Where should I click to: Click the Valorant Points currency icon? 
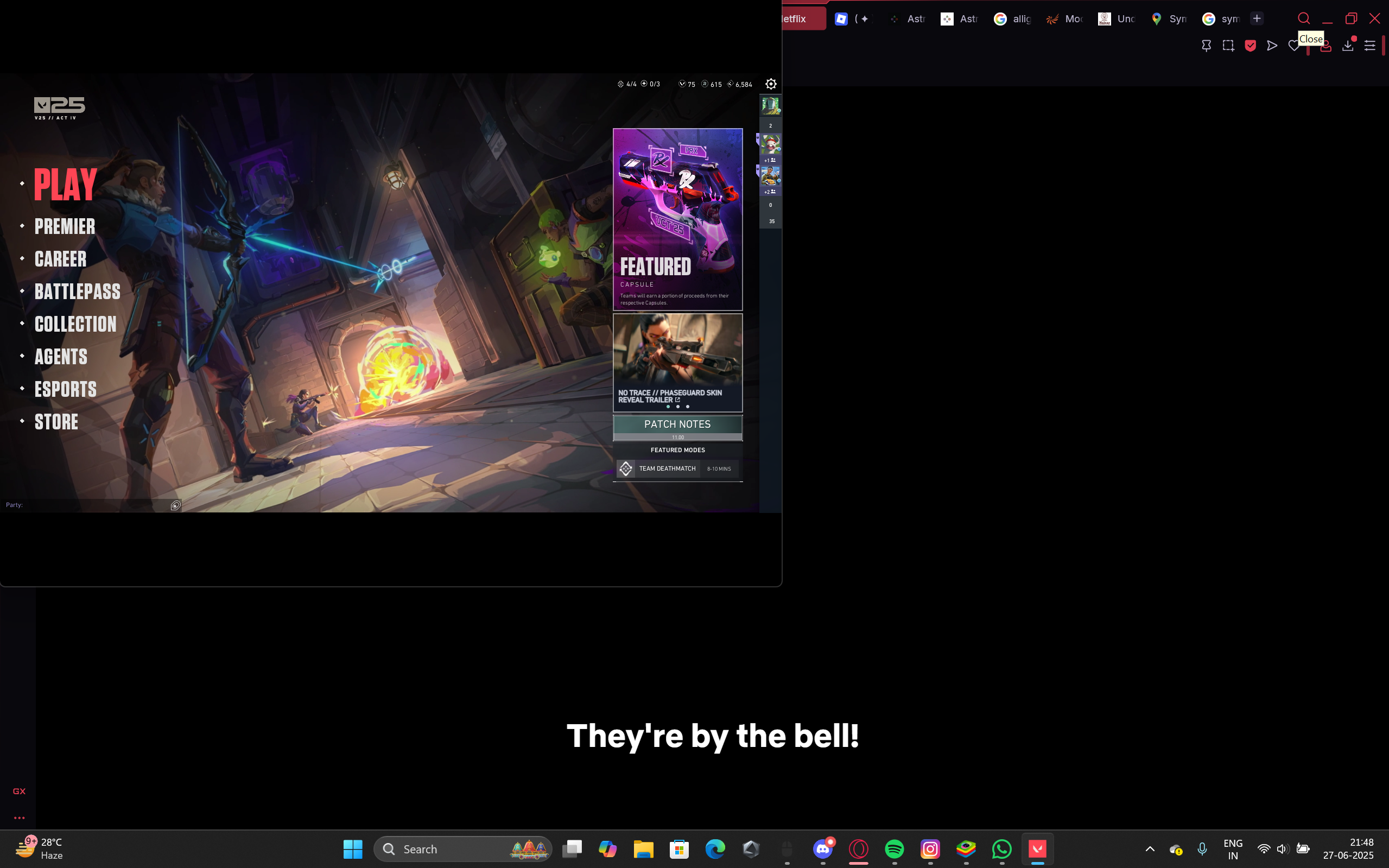click(682, 84)
